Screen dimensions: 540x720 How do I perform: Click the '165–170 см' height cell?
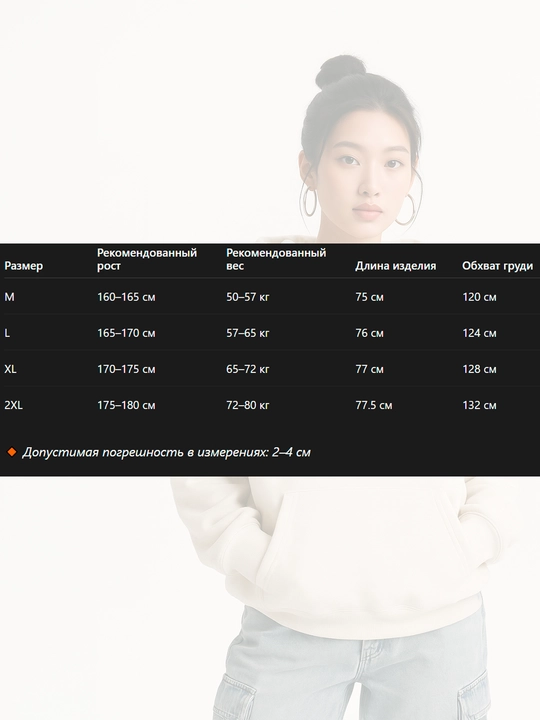(x=126, y=333)
